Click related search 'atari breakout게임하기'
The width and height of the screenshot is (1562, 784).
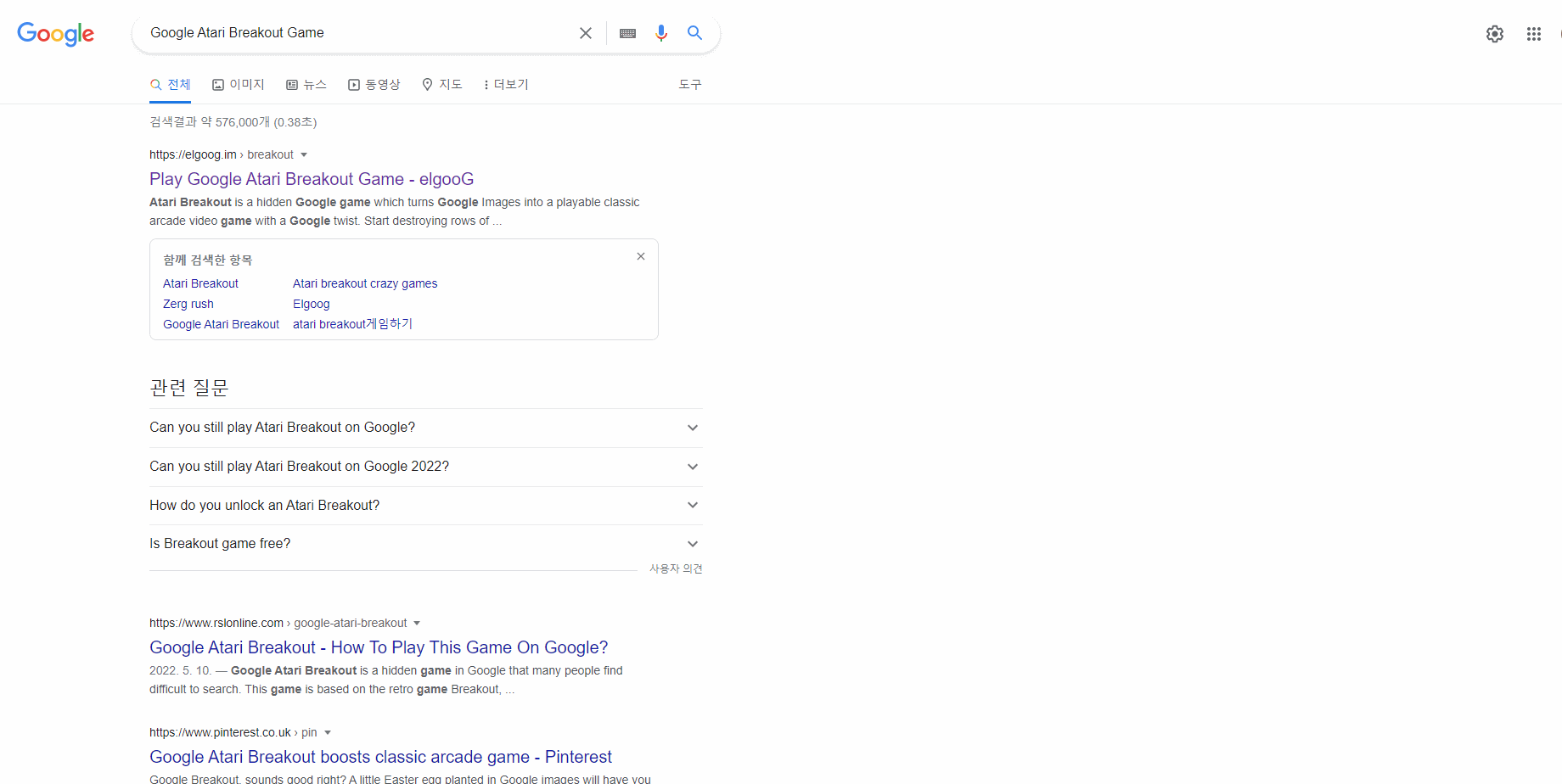point(352,324)
